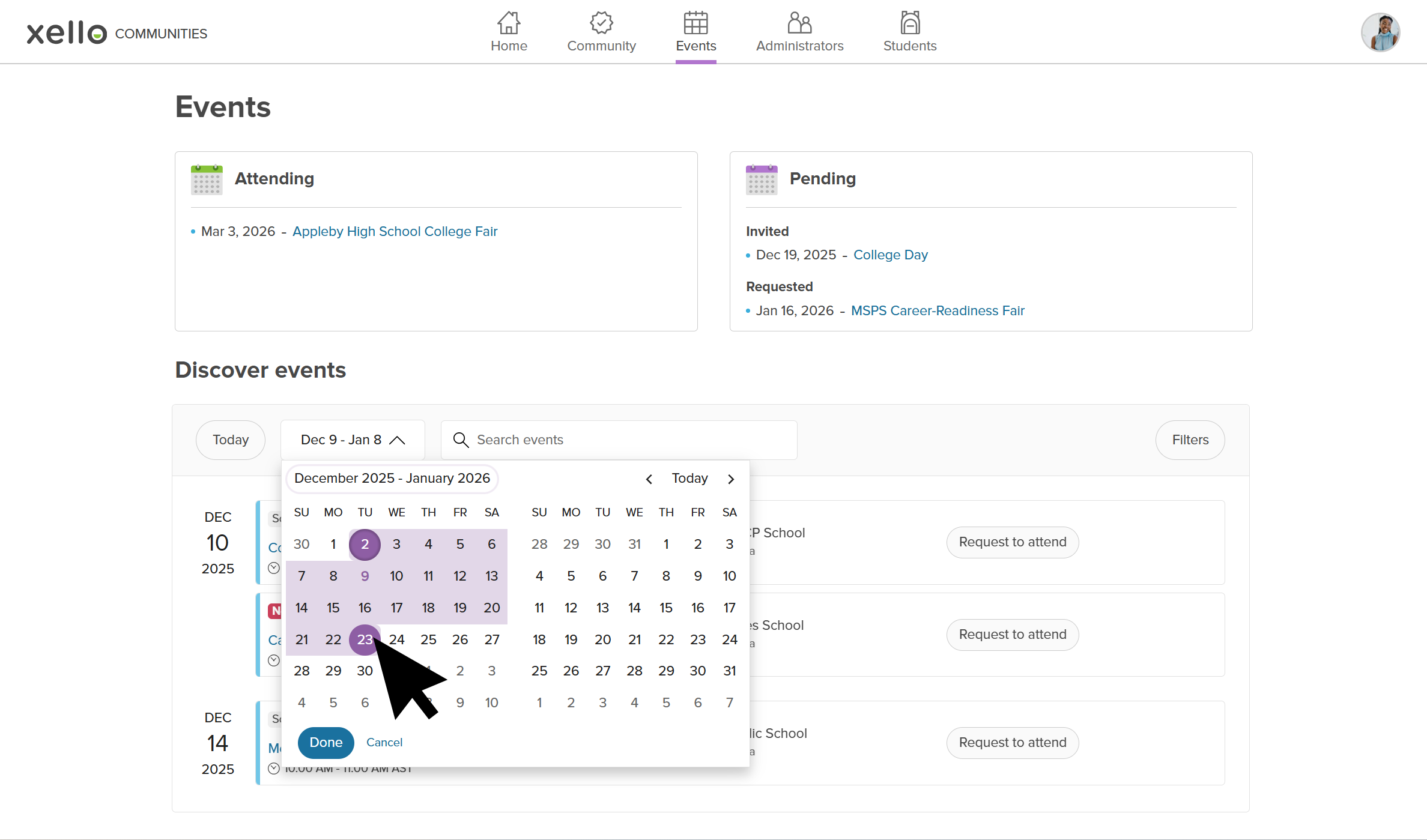
Task: Cancel the date picker selection
Action: tap(384, 742)
